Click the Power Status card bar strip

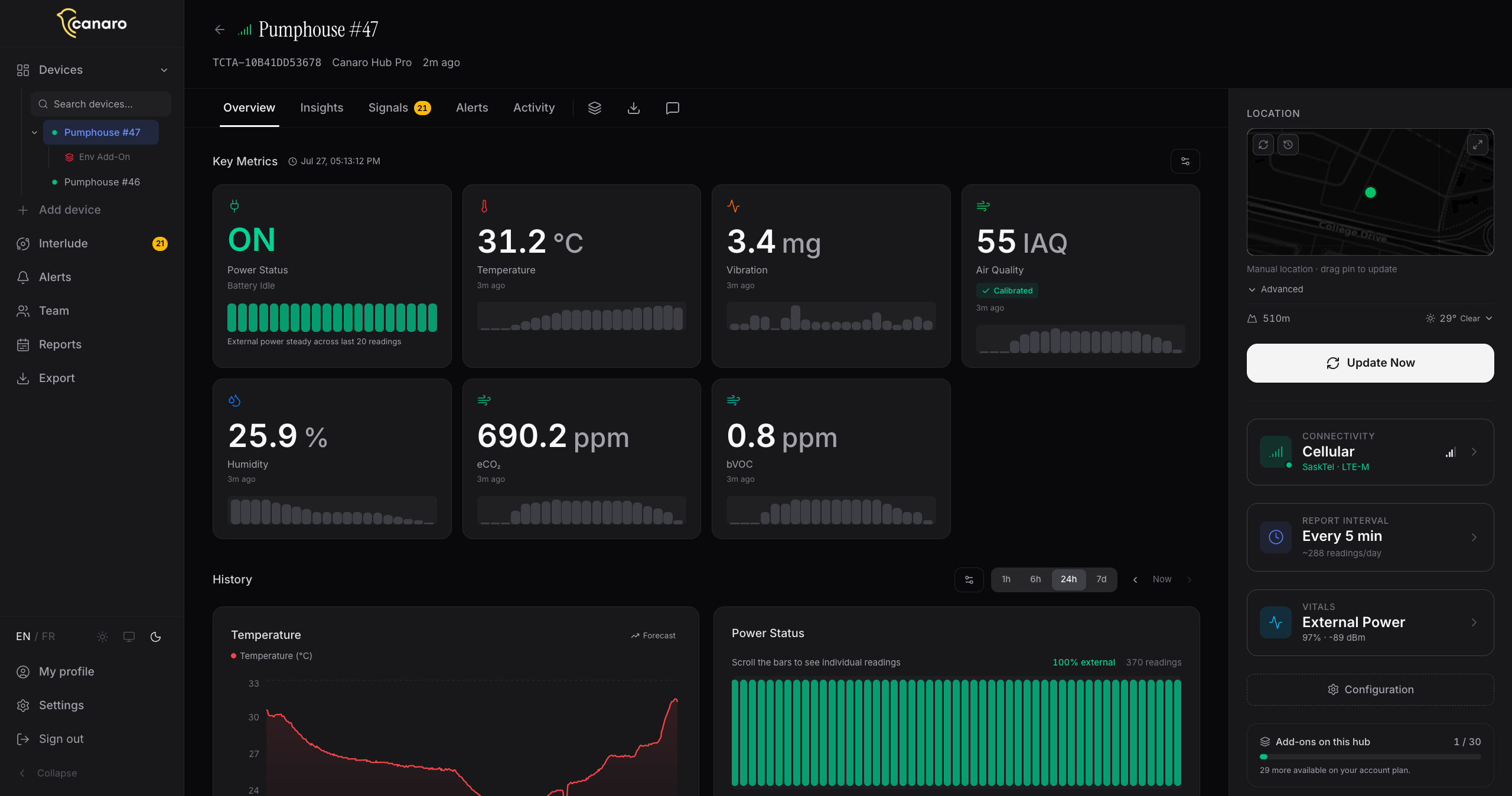[x=332, y=318]
